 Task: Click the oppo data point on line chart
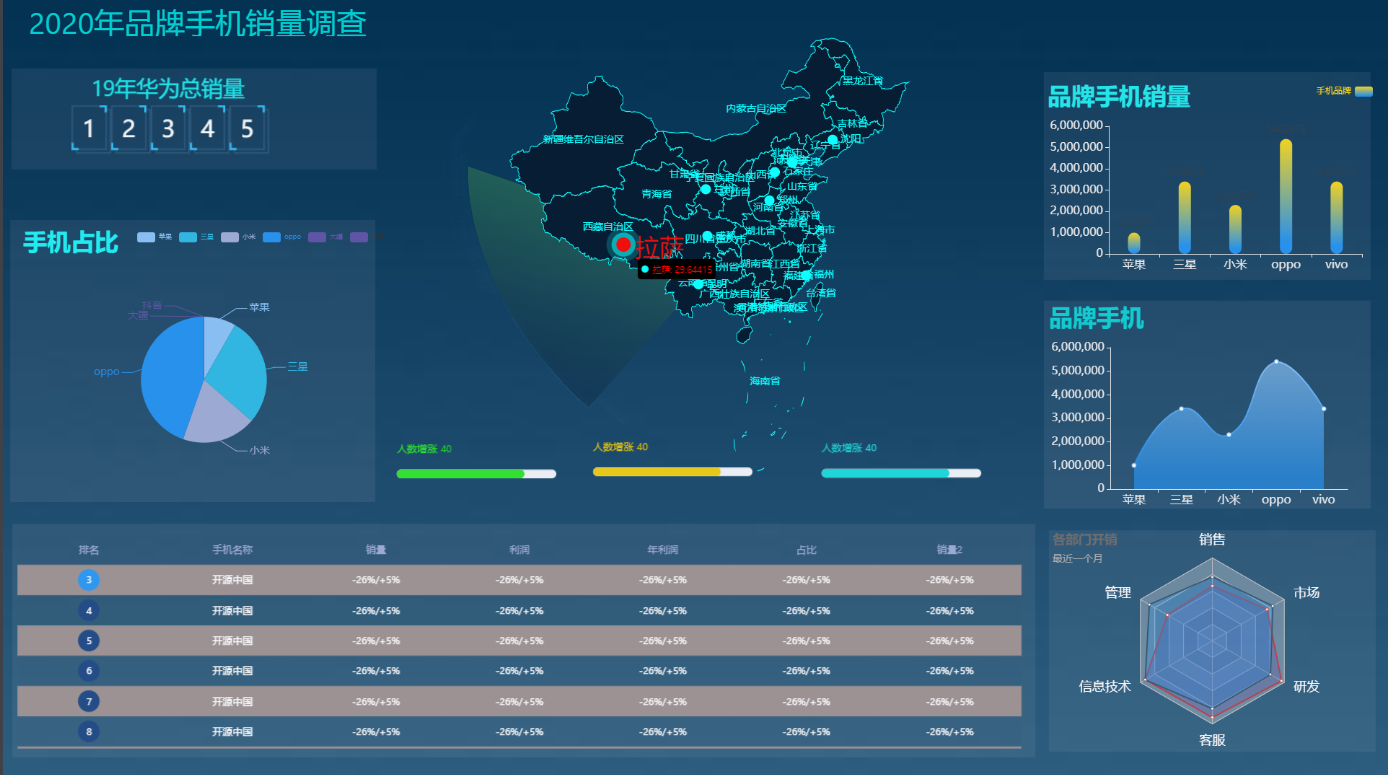pyautogui.click(x=1276, y=361)
